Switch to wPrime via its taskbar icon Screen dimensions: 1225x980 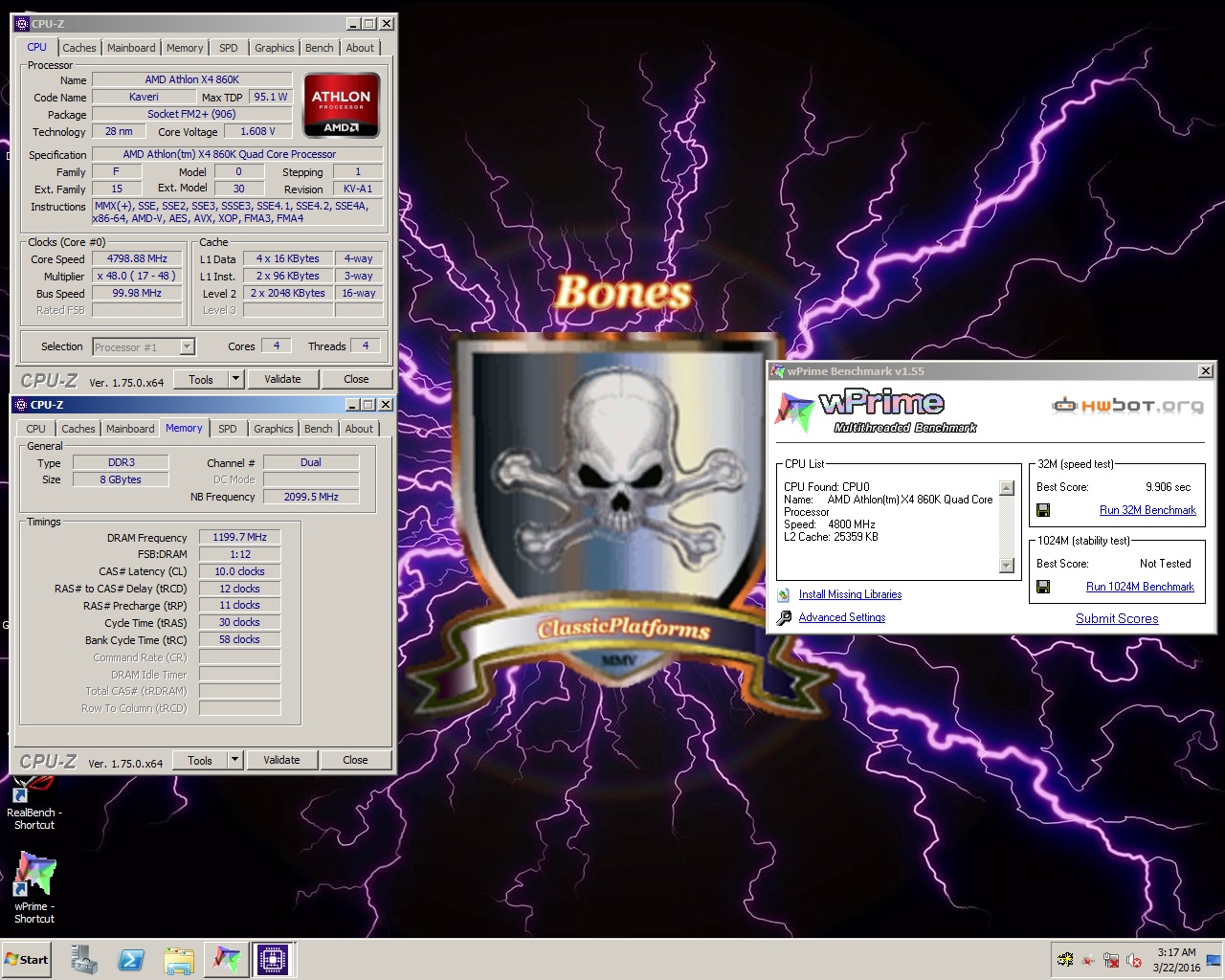pyautogui.click(x=227, y=959)
